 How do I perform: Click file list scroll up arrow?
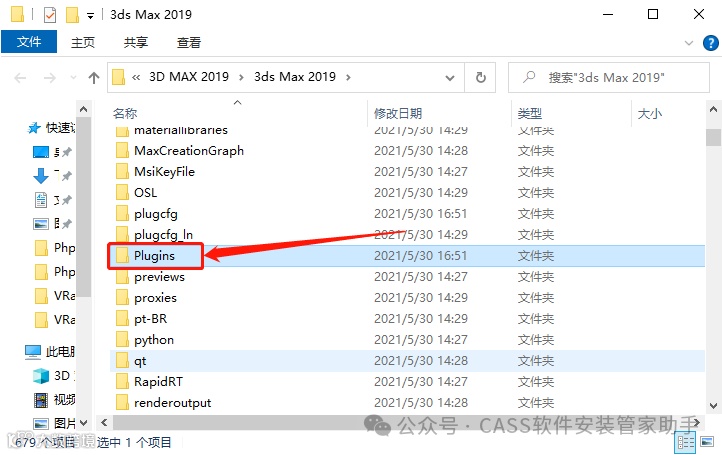[x=713, y=109]
